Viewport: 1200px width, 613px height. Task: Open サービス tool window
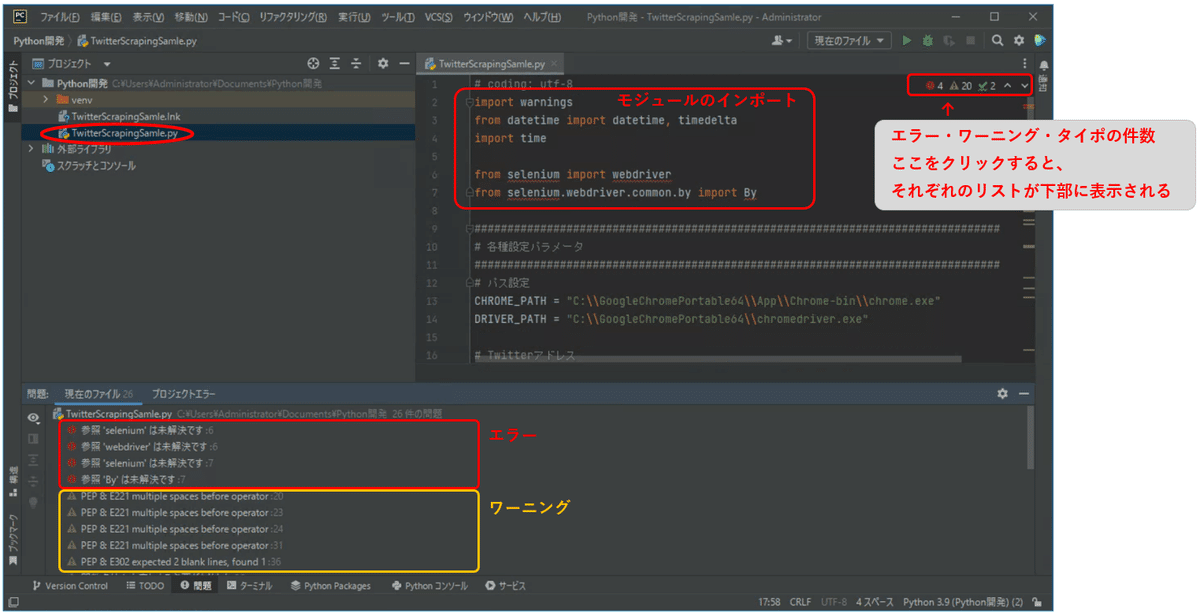click(505, 586)
